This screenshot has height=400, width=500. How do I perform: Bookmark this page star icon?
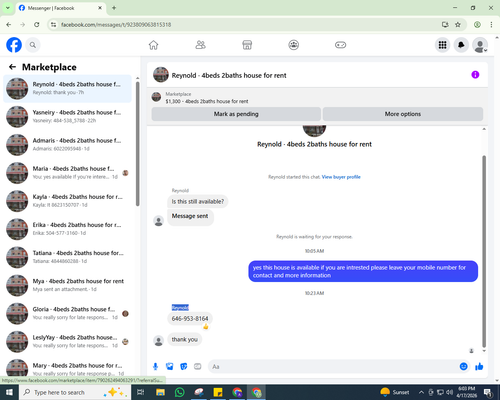(x=458, y=25)
